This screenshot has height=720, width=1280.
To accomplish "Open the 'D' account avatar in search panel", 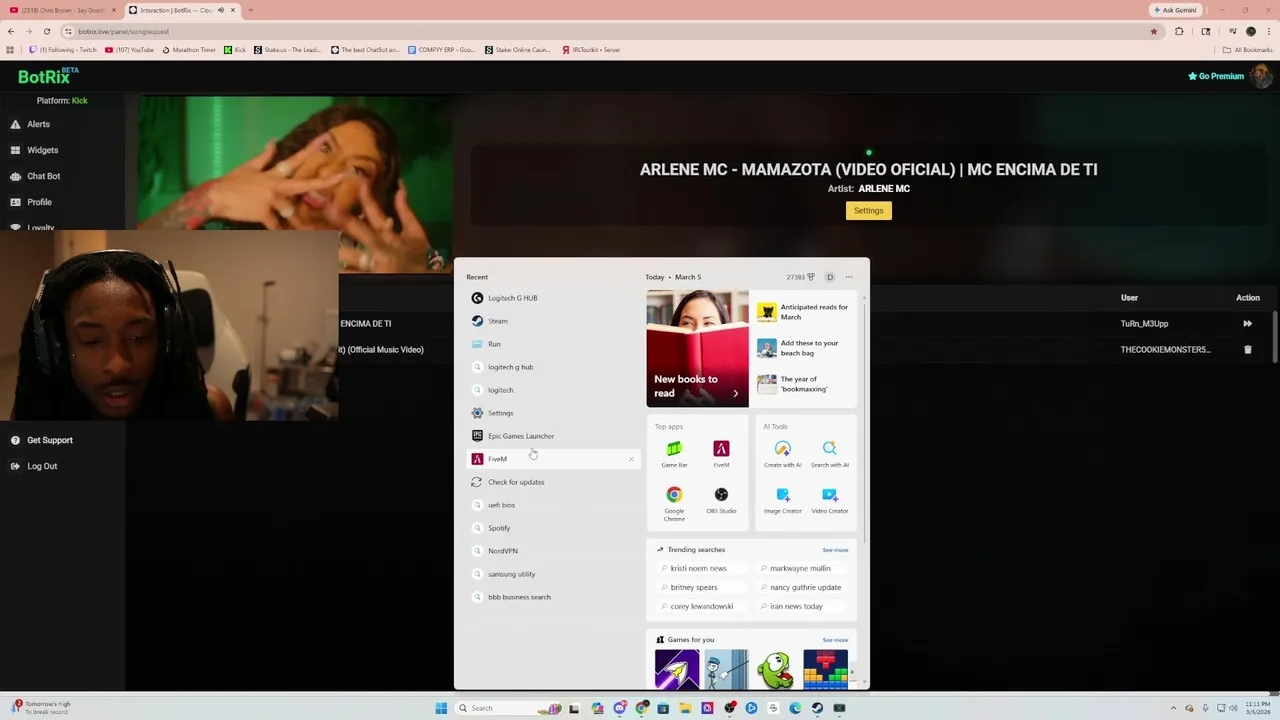I will pyautogui.click(x=829, y=277).
